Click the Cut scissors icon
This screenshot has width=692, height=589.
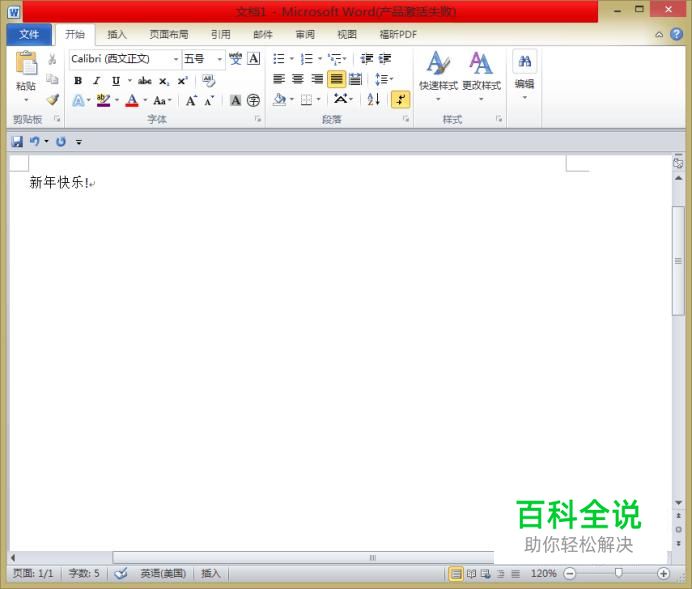[x=52, y=59]
